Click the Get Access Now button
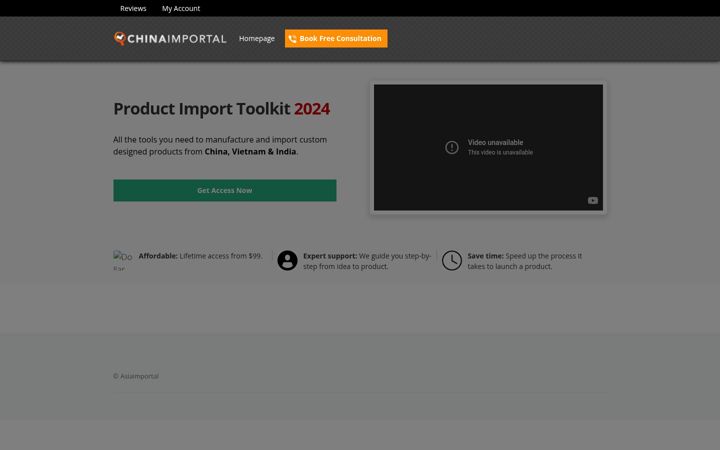Viewport: 720px width, 450px height. click(x=225, y=190)
